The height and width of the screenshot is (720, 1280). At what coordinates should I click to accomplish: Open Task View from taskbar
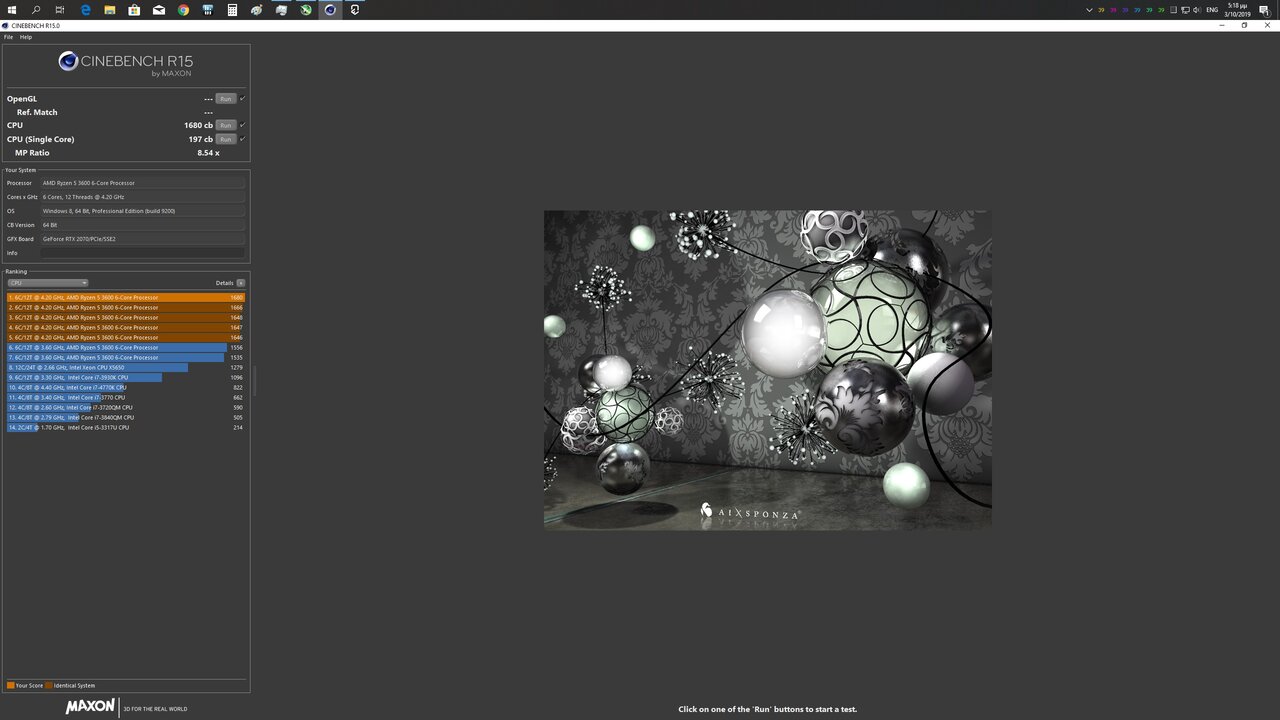pos(61,10)
